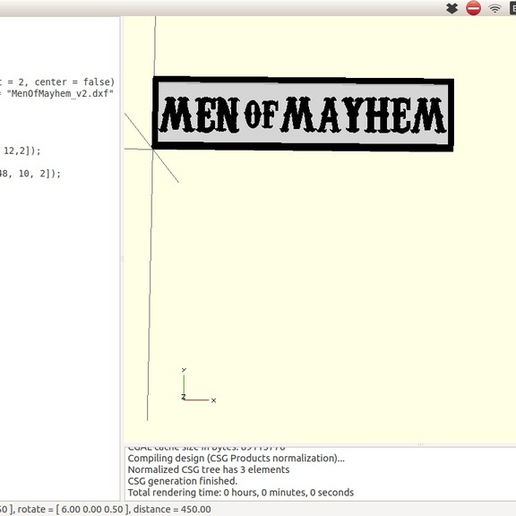This screenshot has height=516, width=516.
Task: Click the red no-entry indicator icon
Action: click(x=473, y=8)
